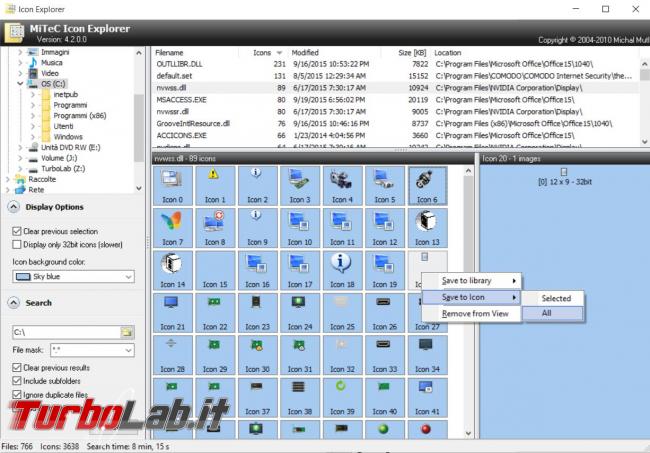The image size is (650, 453).
Task: Select Icon 26 thumbnail
Action: coord(385,312)
